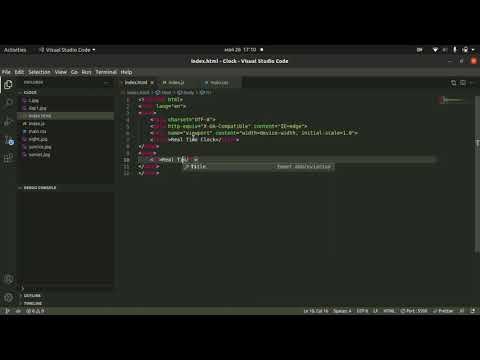Click the body breadcrumb in editor path

tap(186, 93)
